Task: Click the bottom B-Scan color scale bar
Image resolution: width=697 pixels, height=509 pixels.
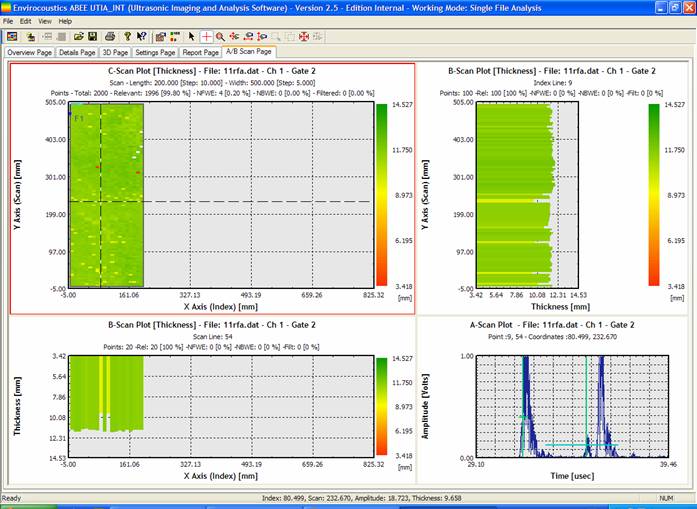Action: click(381, 406)
